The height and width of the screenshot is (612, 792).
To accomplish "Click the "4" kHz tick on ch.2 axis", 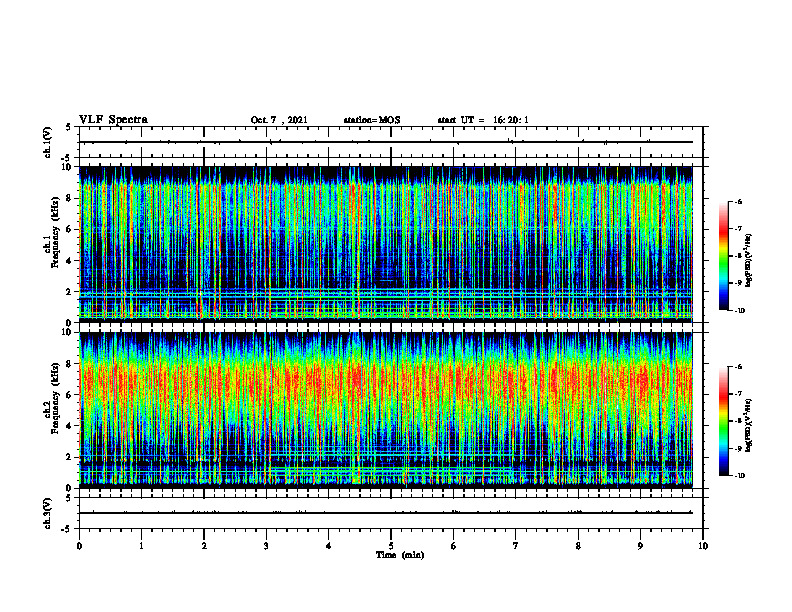I will click(x=69, y=426).
